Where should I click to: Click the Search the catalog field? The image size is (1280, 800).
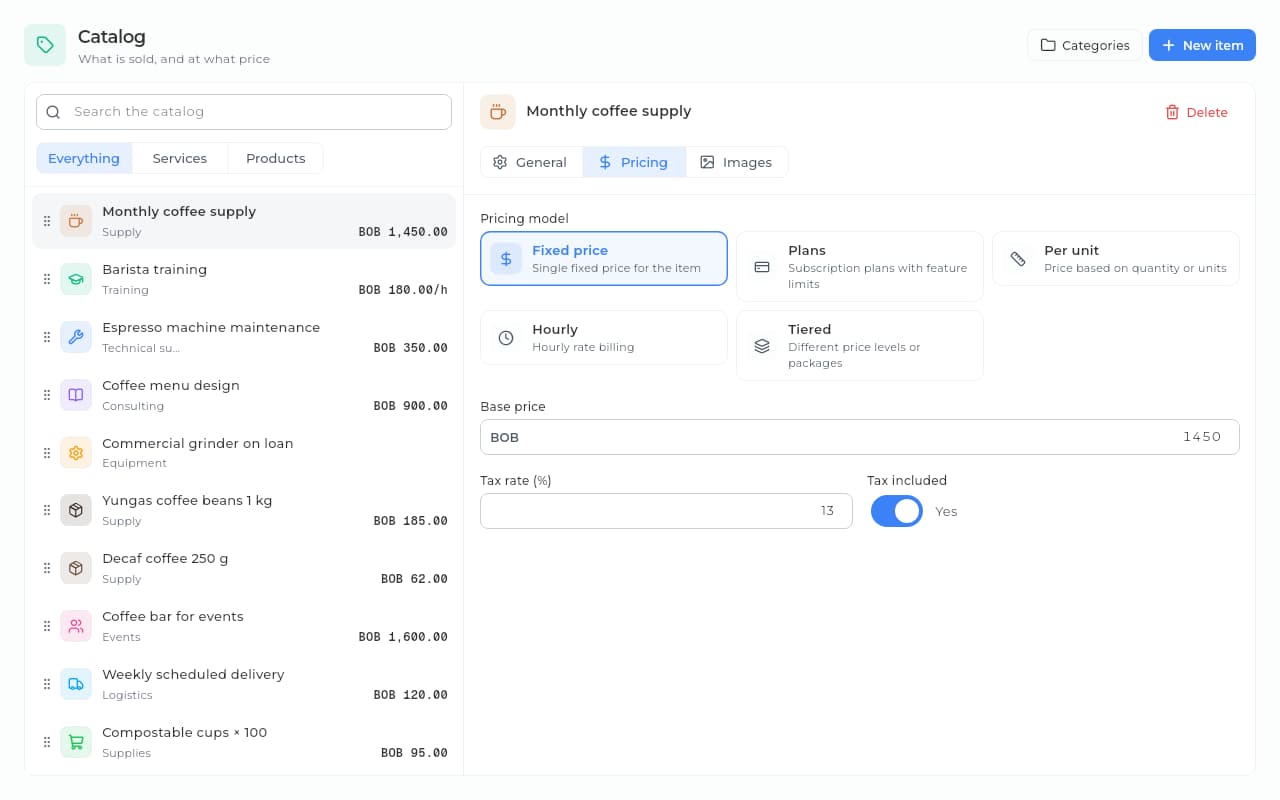tap(244, 112)
